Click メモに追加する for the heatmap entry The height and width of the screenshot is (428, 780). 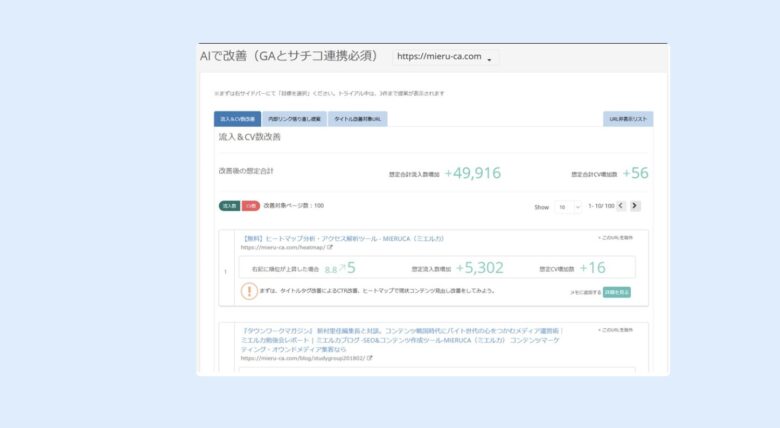[585, 292]
